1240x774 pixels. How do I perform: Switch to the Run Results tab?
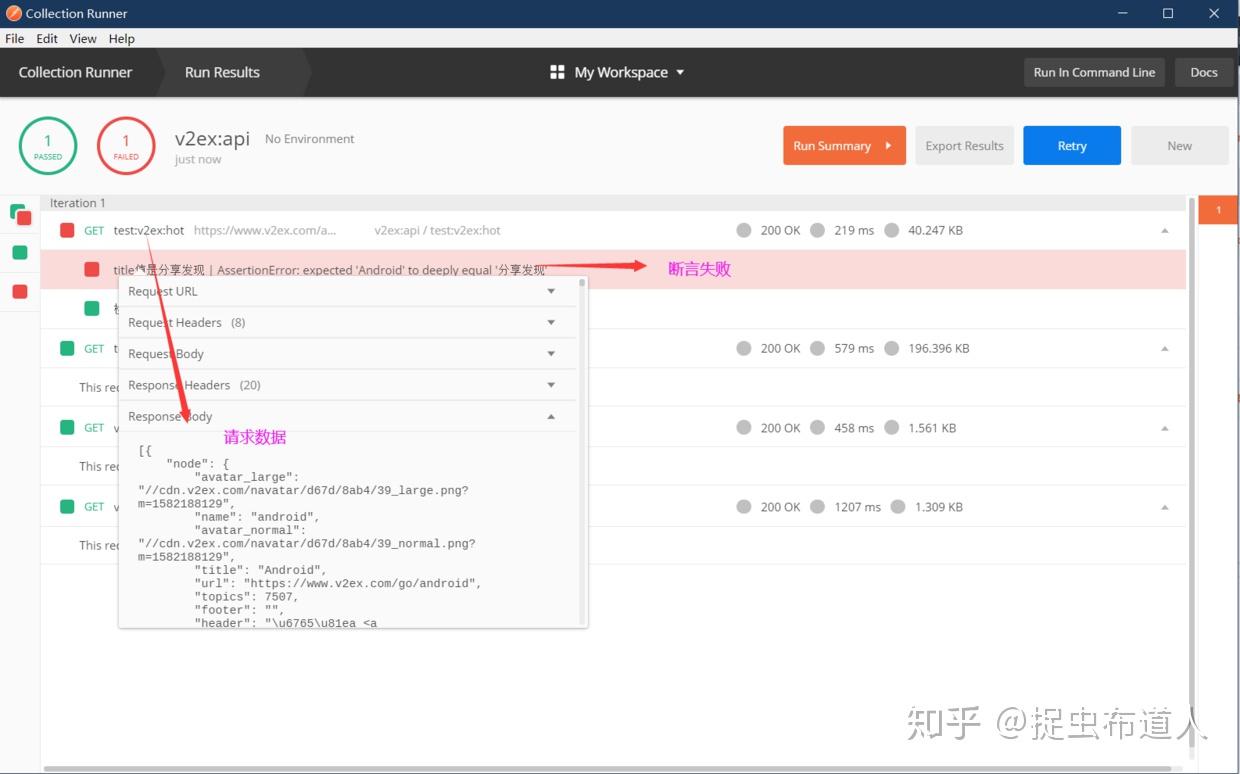(x=221, y=71)
